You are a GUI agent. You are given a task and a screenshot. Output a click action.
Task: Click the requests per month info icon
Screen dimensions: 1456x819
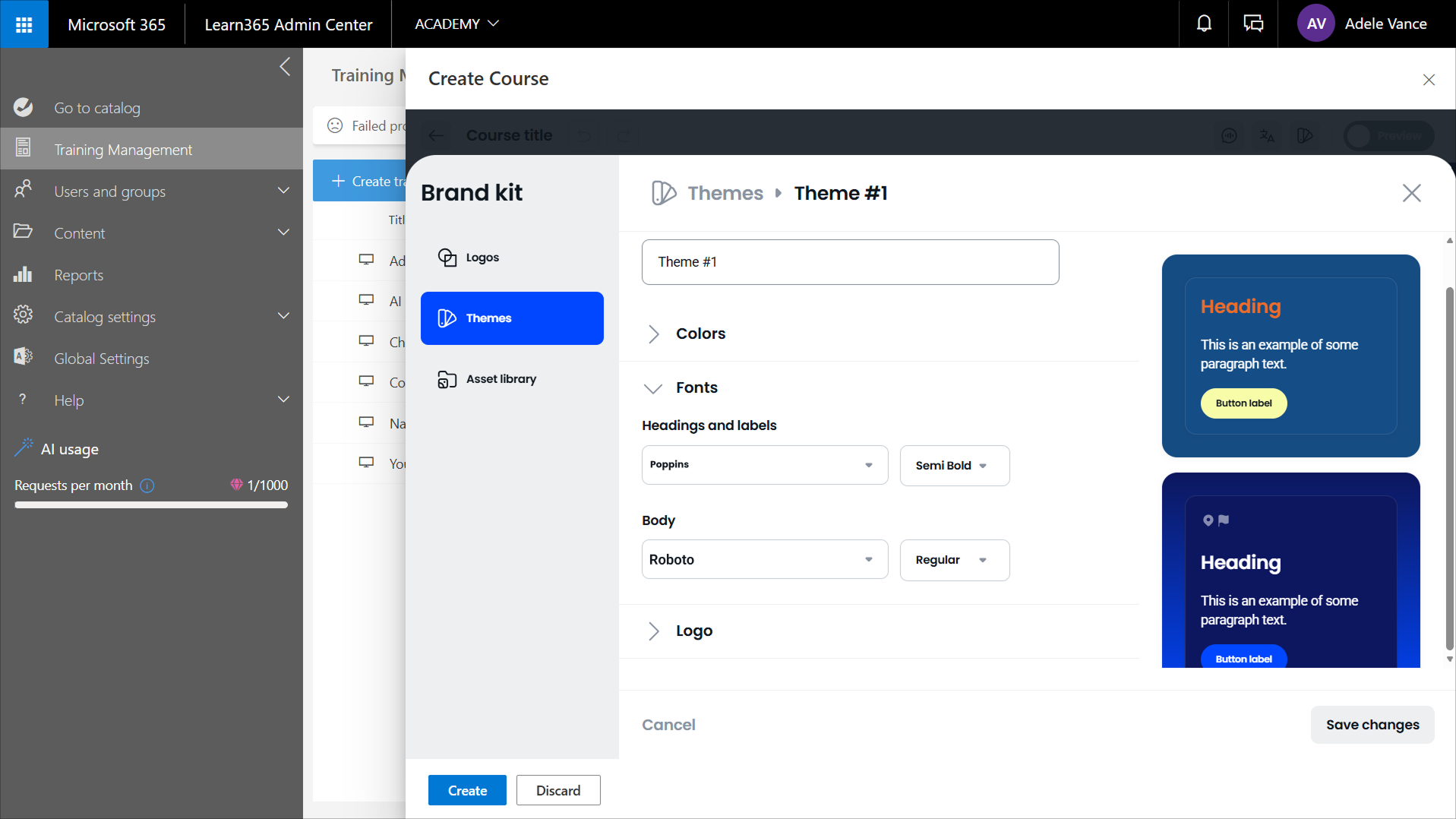(147, 485)
